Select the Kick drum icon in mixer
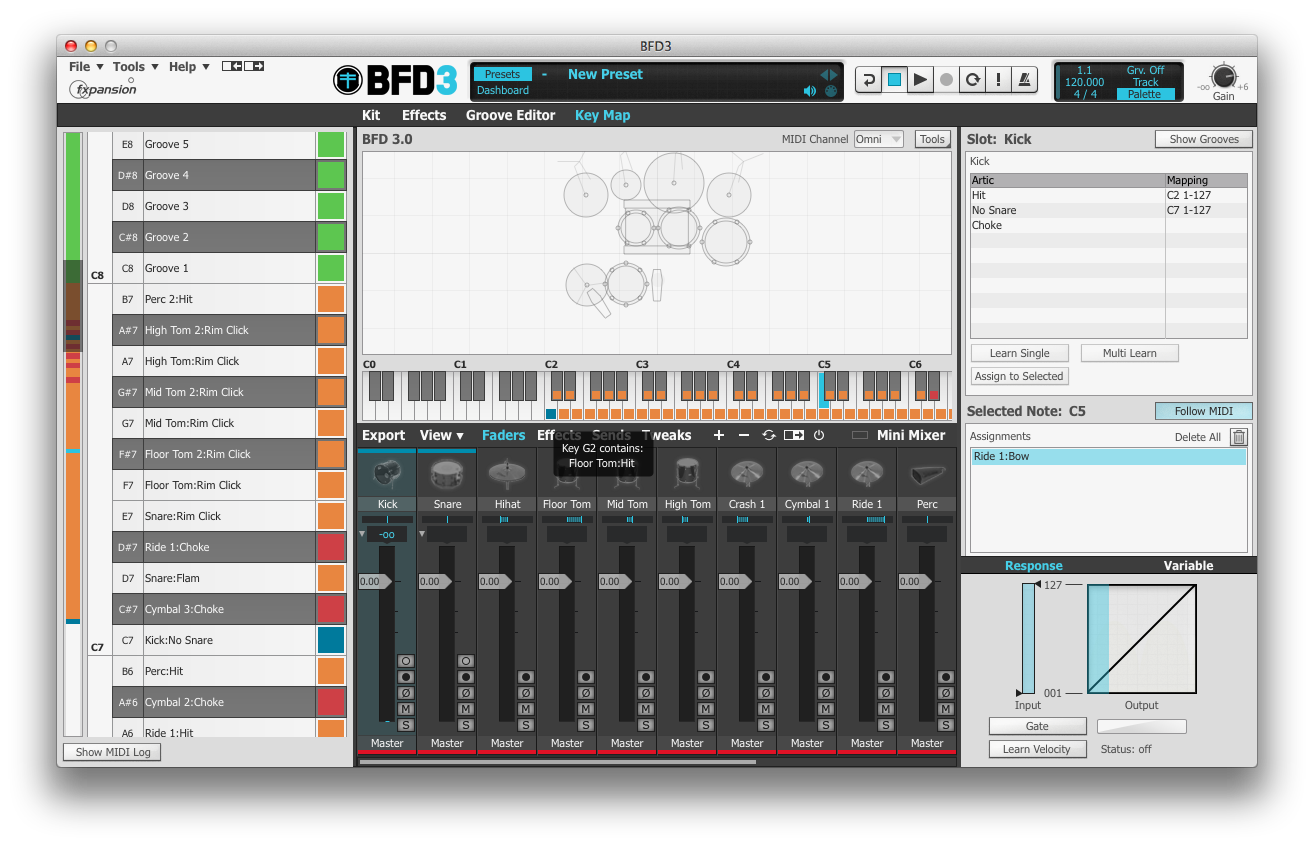The image size is (1314, 846). [x=387, y=474]
